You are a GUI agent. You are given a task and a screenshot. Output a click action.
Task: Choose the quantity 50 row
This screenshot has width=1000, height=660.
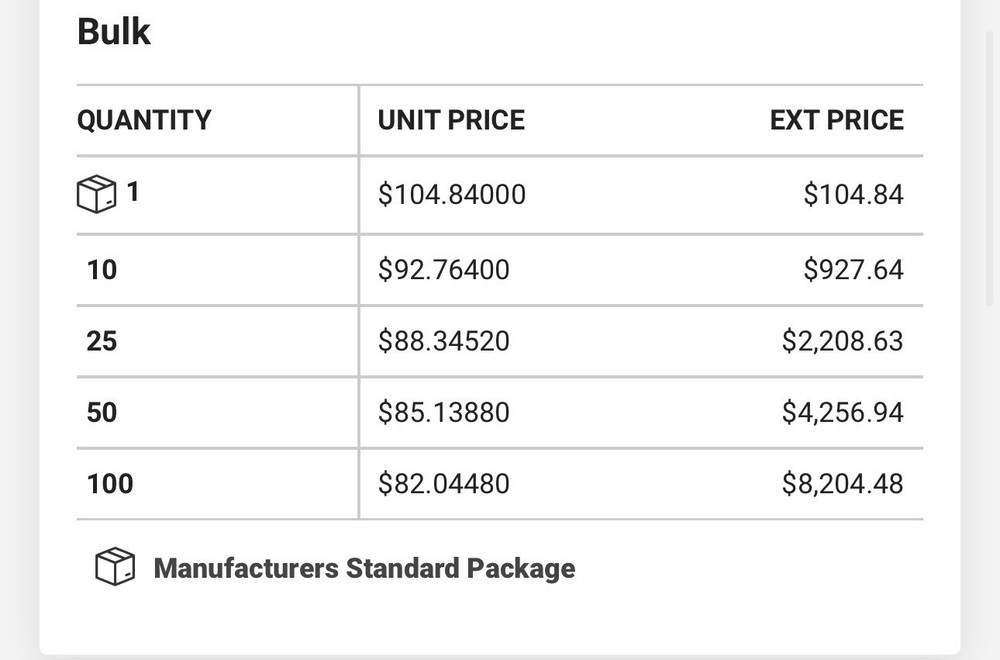(x=102, y=412)
